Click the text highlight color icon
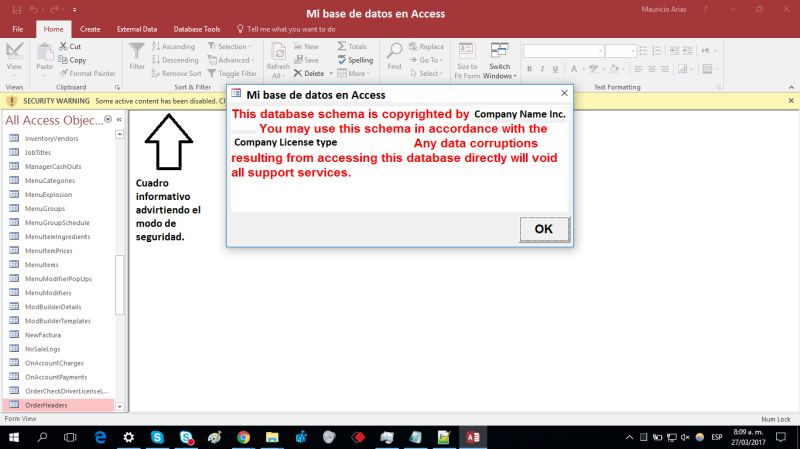800x449 pixels. pos(593,69)
